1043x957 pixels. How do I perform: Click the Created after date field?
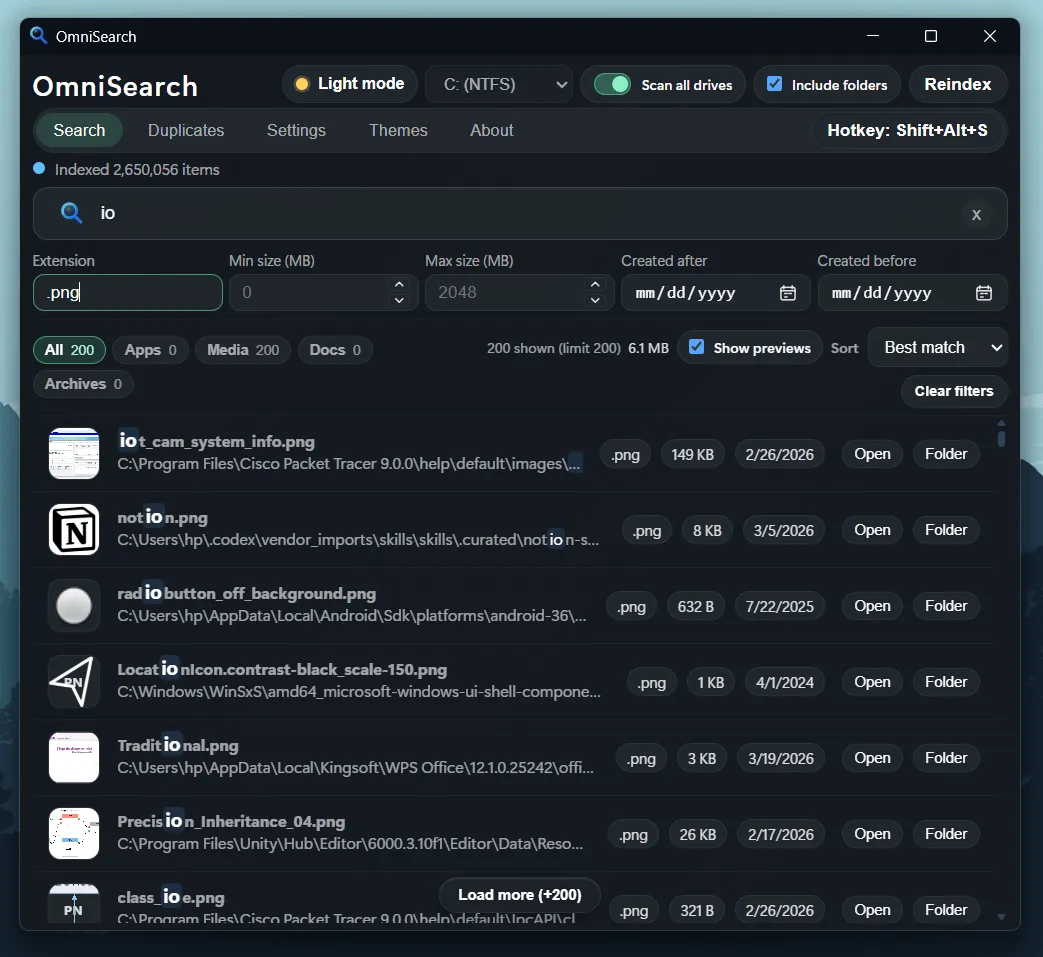(x=715, y=293)
